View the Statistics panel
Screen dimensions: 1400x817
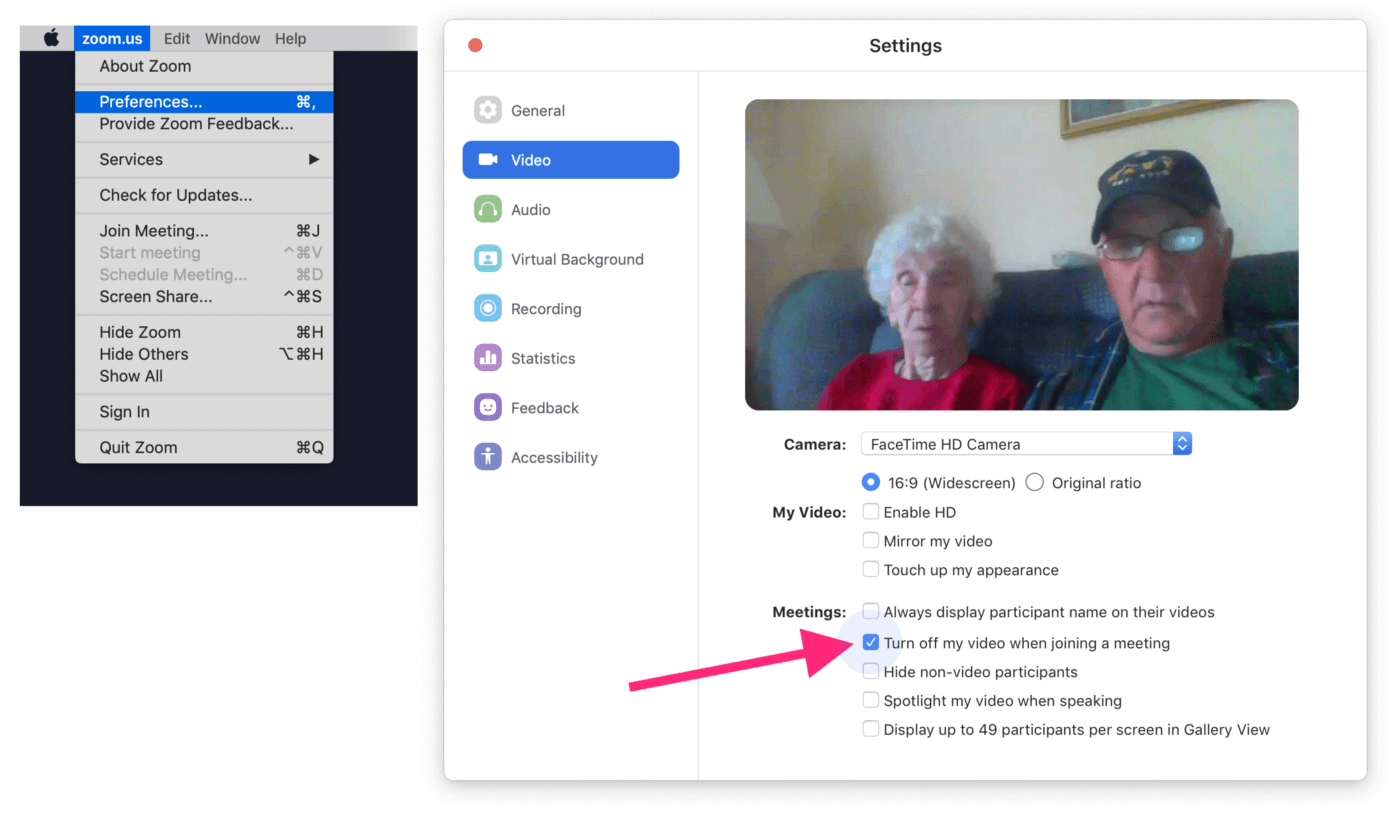point(543,357)
